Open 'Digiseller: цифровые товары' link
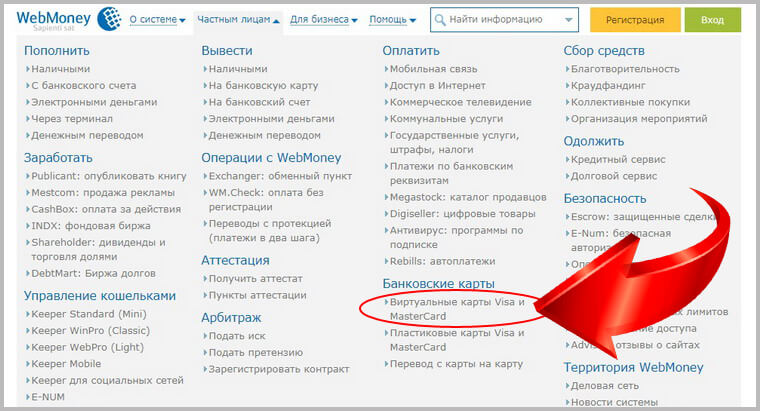Screen dimensions: 760x411 coord(462,214)
